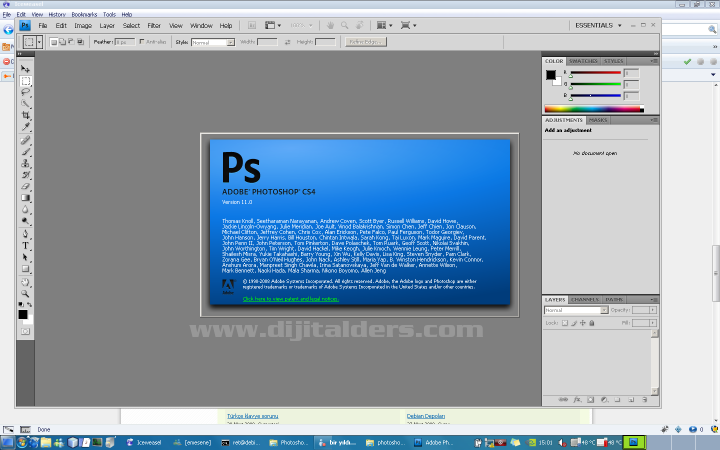This screenshot has height=450, width=720.
Task: Open the layer blend mode dropdown
Action: [576, 310]
